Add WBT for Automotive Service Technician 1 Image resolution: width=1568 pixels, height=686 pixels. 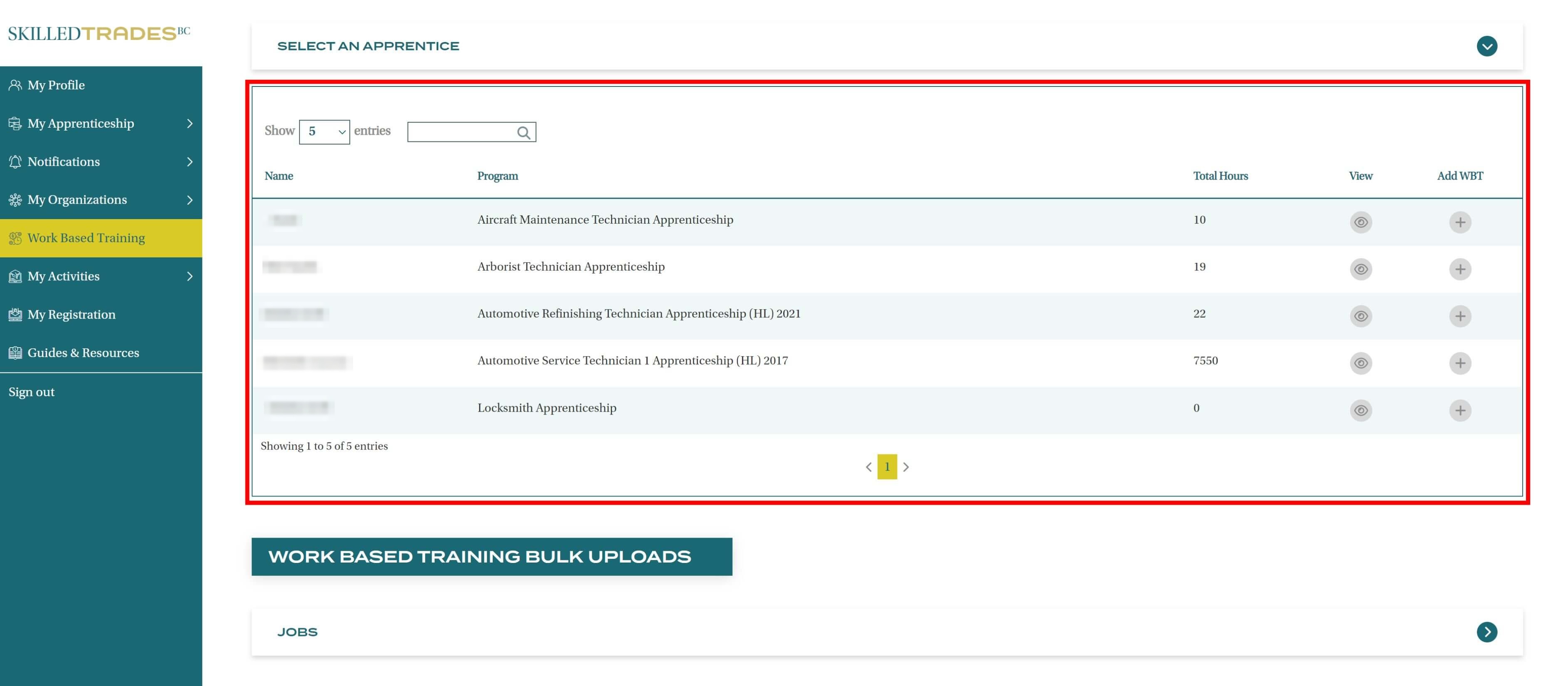1459,363
